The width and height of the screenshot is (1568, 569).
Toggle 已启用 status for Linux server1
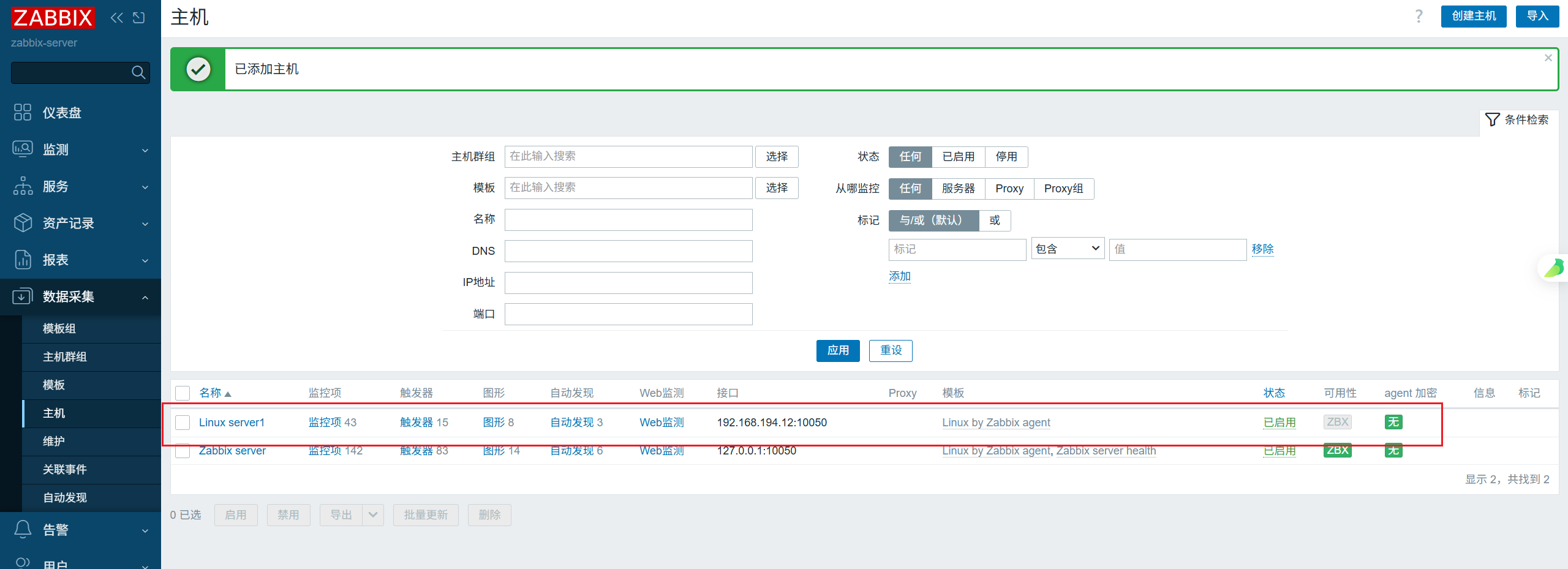pyautogui.click(x=1280, y=423)
